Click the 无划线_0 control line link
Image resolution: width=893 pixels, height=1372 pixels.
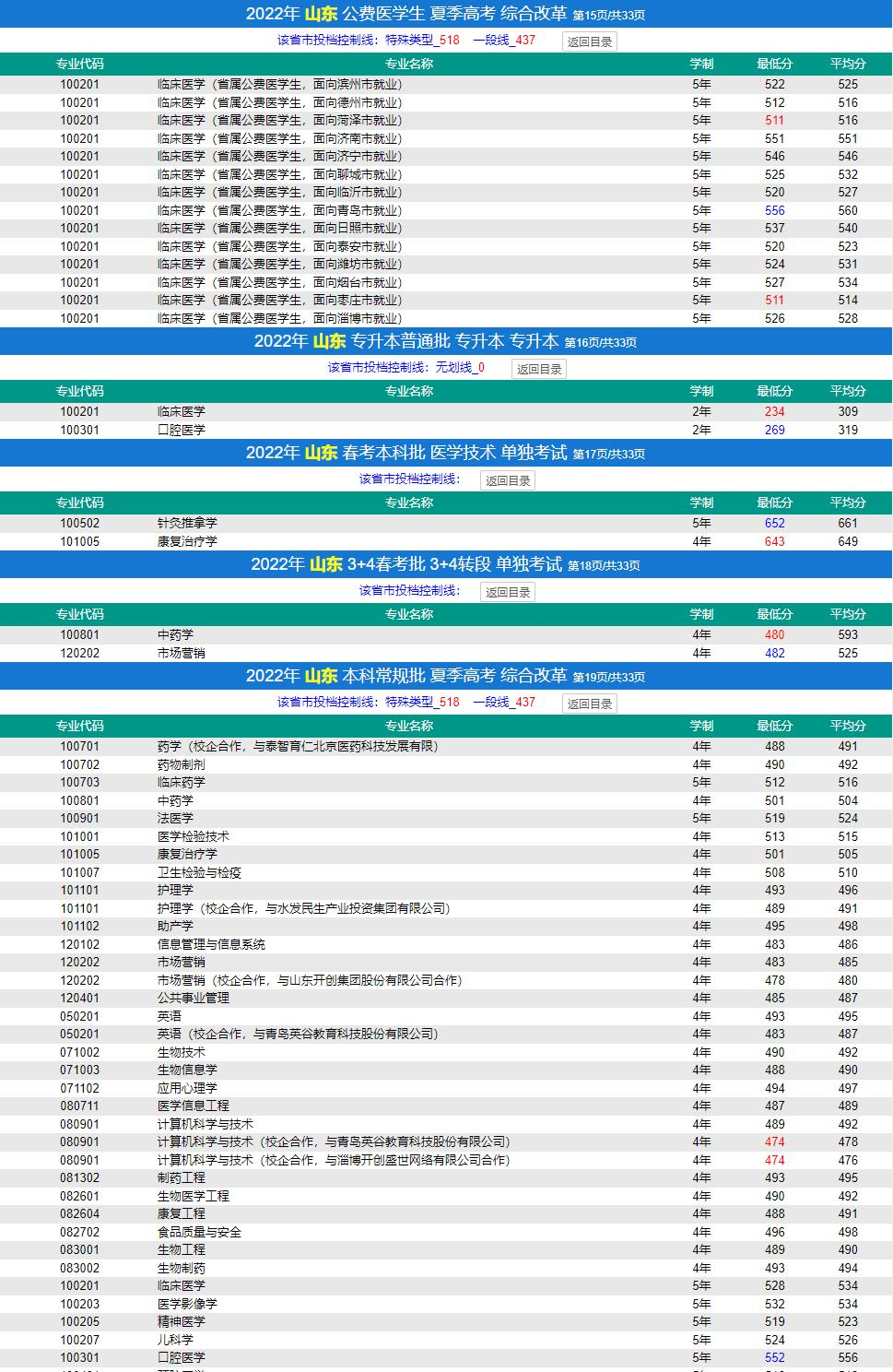click(460, 368)
